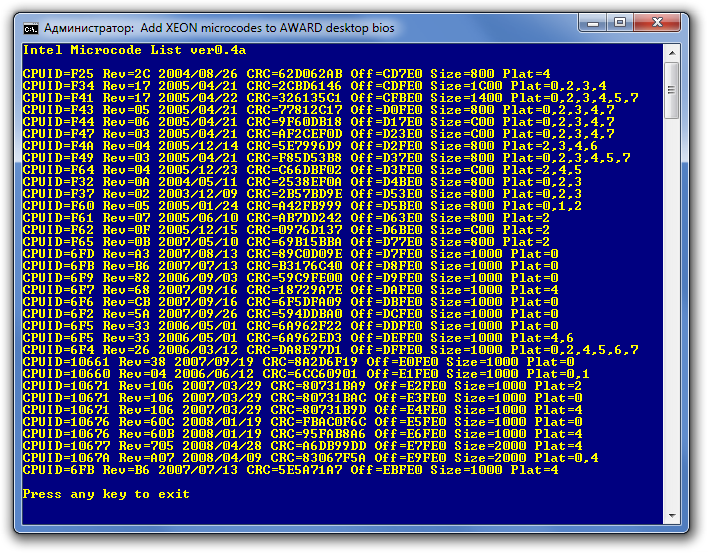708x553 pixels.
Task: Click the CPUID=10677 Rev=705 line
Action: [x=303, y=446]
